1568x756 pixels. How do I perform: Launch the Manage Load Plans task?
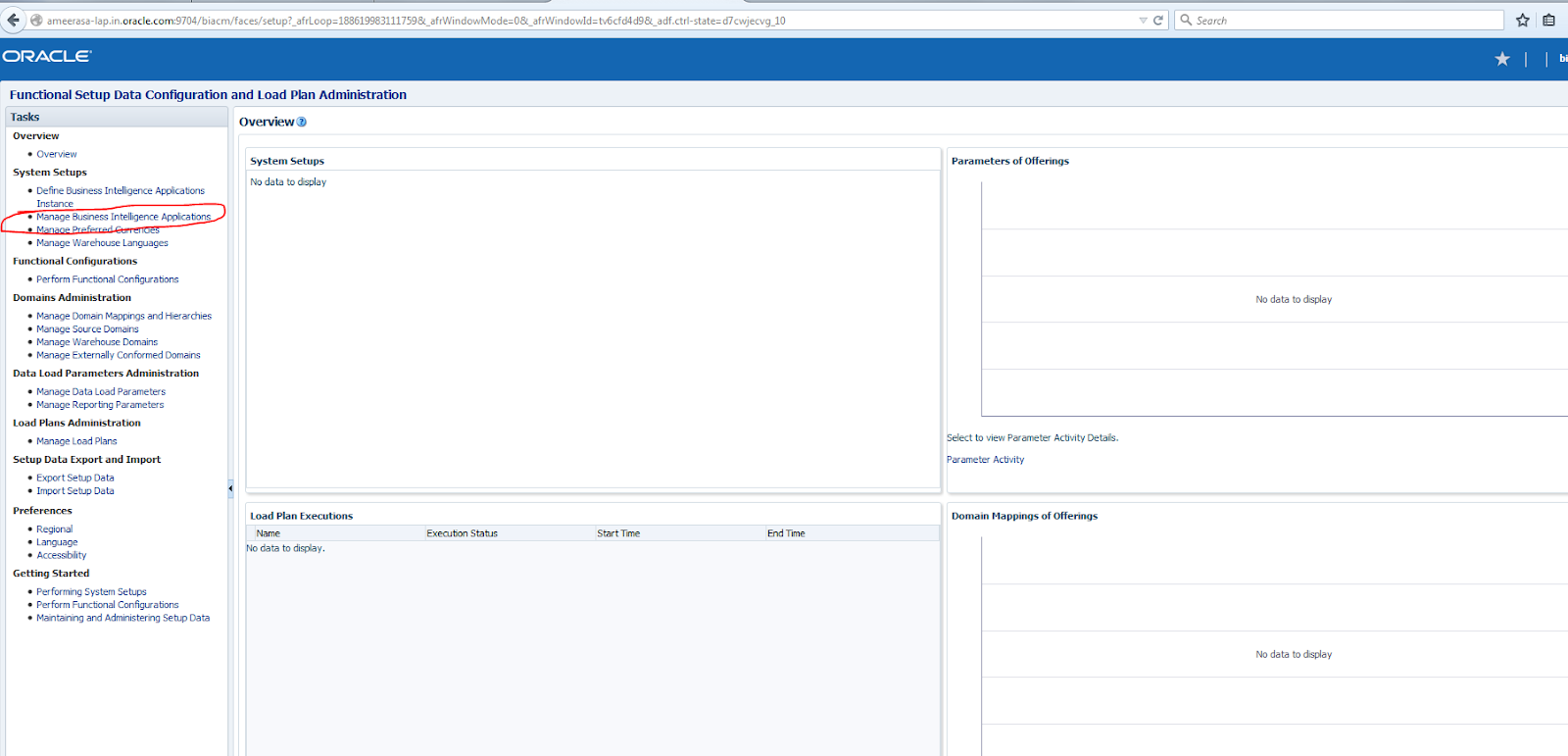coord(76,441)
